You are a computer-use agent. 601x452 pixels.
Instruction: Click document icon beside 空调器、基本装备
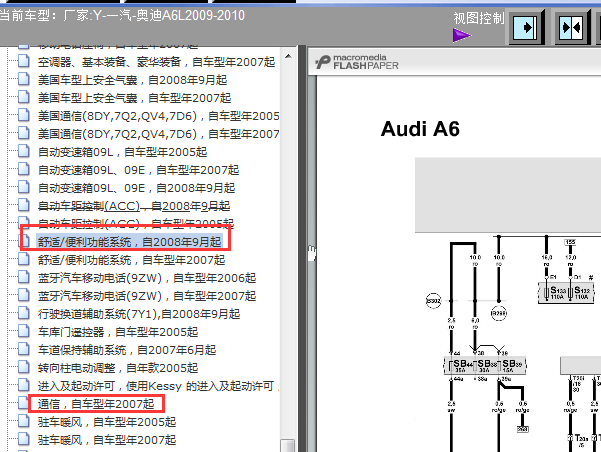pos(24,61)
